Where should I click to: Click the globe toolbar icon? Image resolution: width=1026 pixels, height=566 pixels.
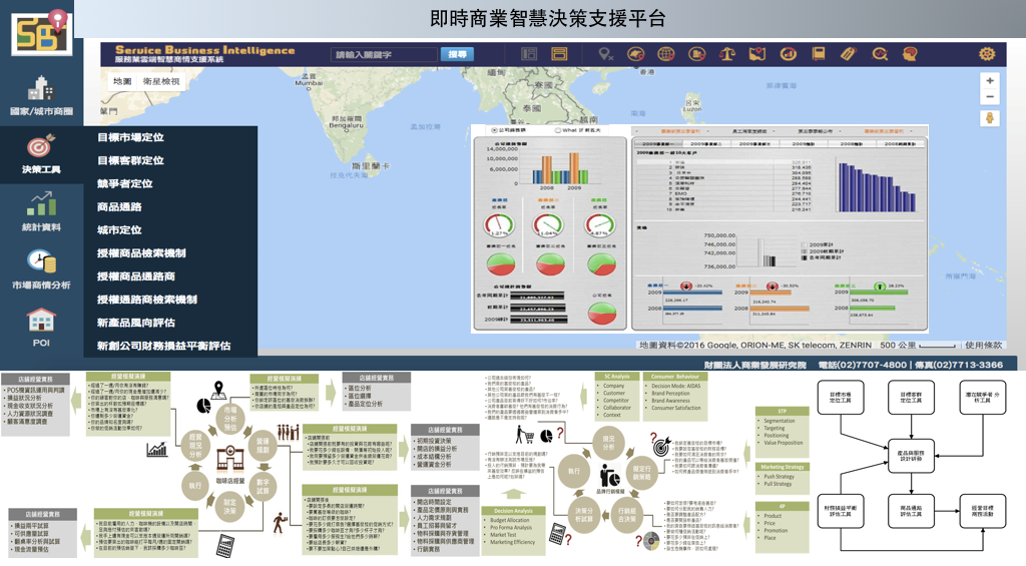[x=666, y=54]
